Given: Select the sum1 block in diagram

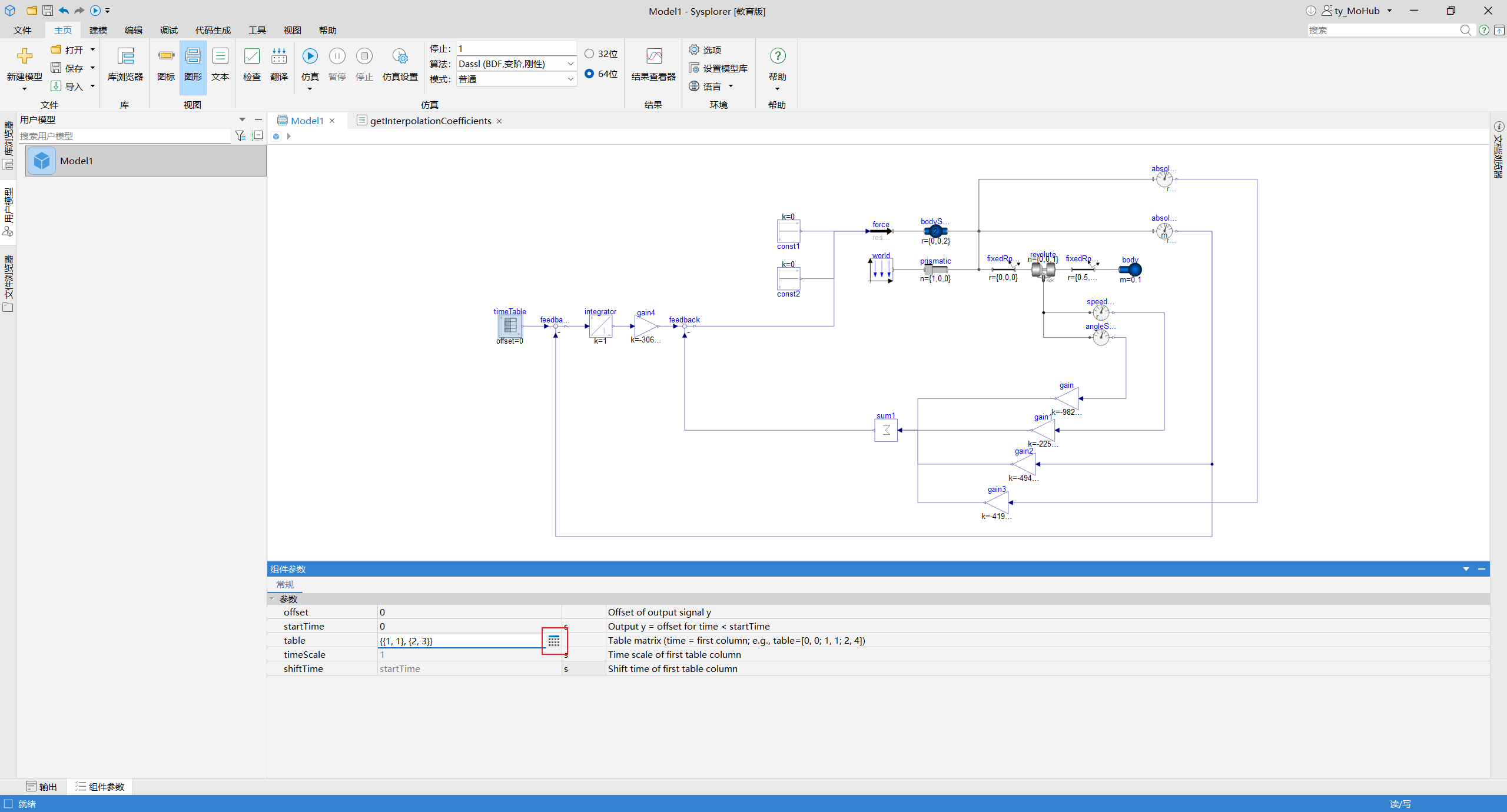Looking at the screenshot, I should (x=886, y=430).
